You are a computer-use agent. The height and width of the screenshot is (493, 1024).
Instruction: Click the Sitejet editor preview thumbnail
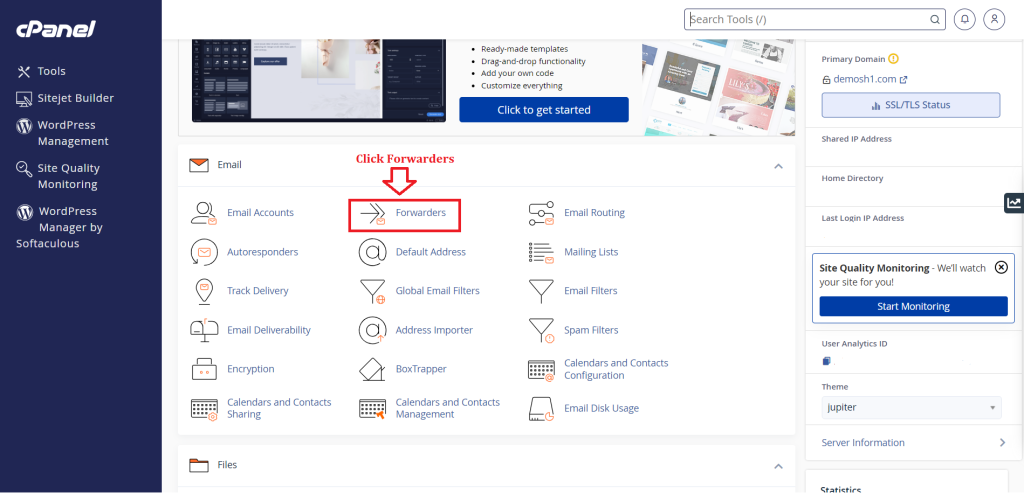coord(319,80)
